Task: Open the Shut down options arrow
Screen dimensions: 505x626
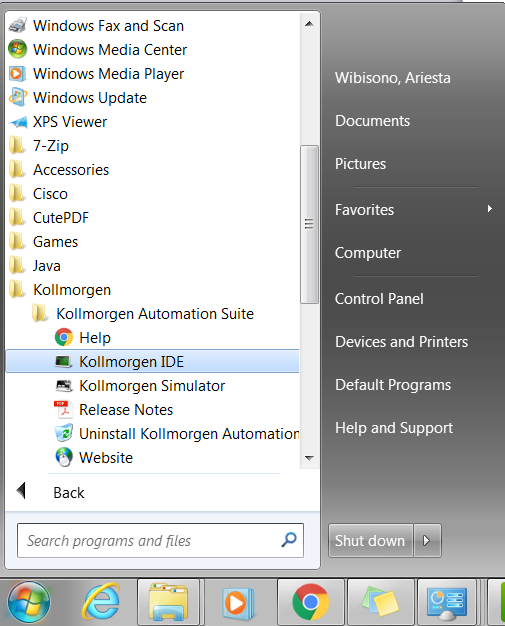Action: click(427, 541)
